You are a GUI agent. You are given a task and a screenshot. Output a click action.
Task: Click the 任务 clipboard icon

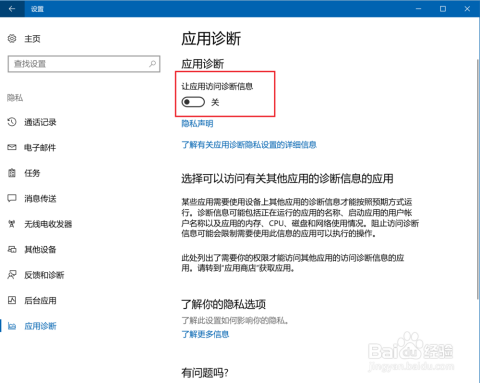(x=12, y=173)
